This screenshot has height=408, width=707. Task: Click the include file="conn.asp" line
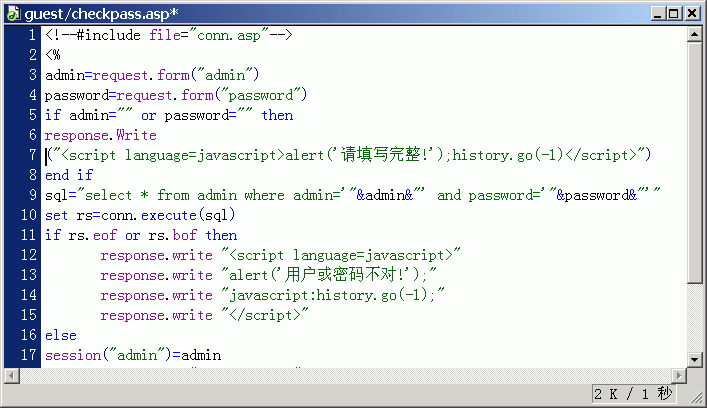[x=169, y=35]
